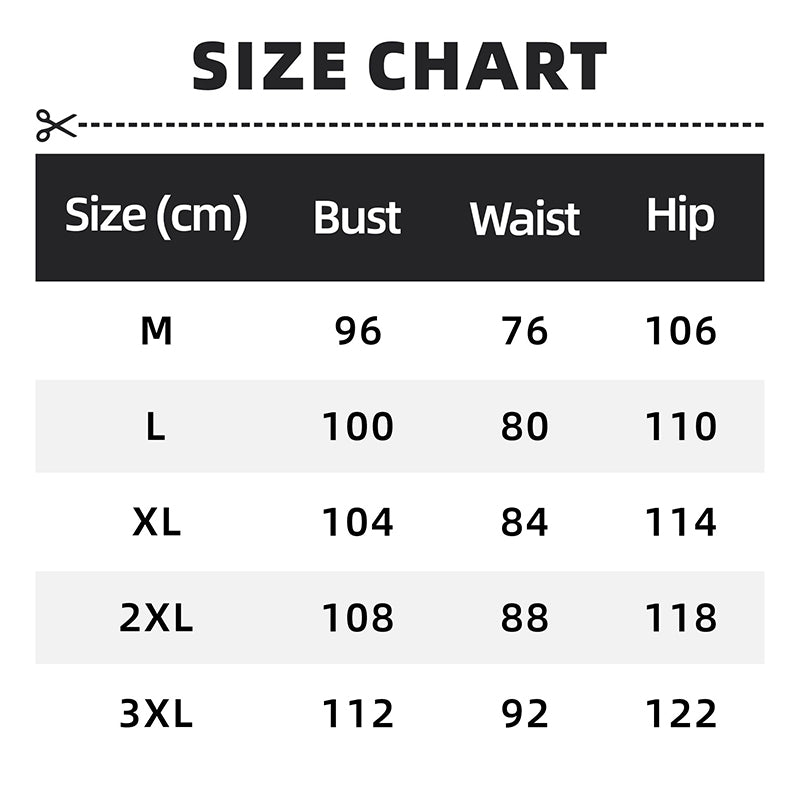Select the M size row label
800x800 pixels.
(x=156, y=331)
